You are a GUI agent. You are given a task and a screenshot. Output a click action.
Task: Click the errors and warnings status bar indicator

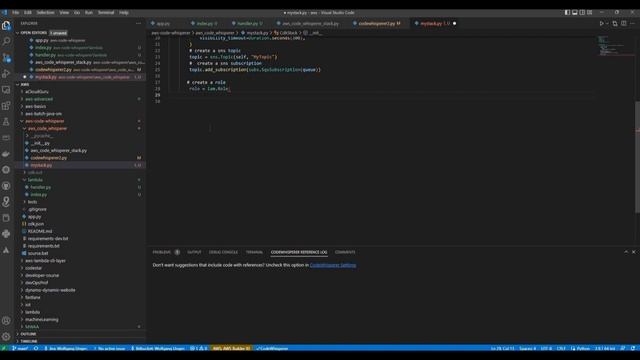199,348
